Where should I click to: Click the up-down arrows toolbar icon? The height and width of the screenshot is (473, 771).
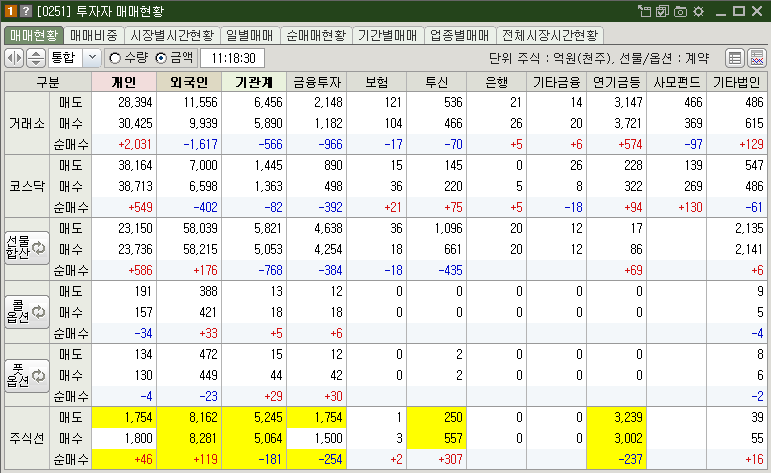click(36, 58)
